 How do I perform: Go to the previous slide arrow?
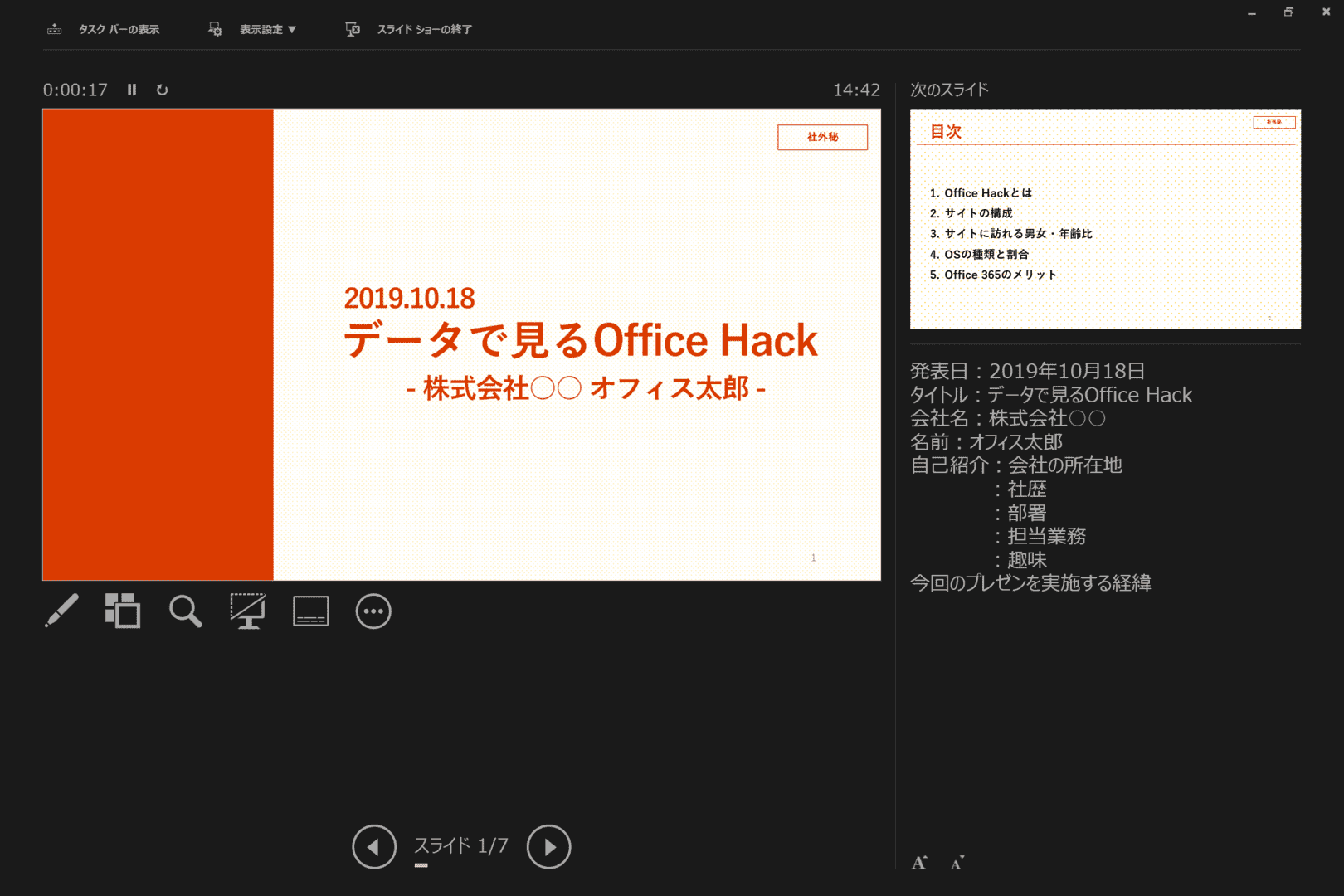(x=374, y=847)
